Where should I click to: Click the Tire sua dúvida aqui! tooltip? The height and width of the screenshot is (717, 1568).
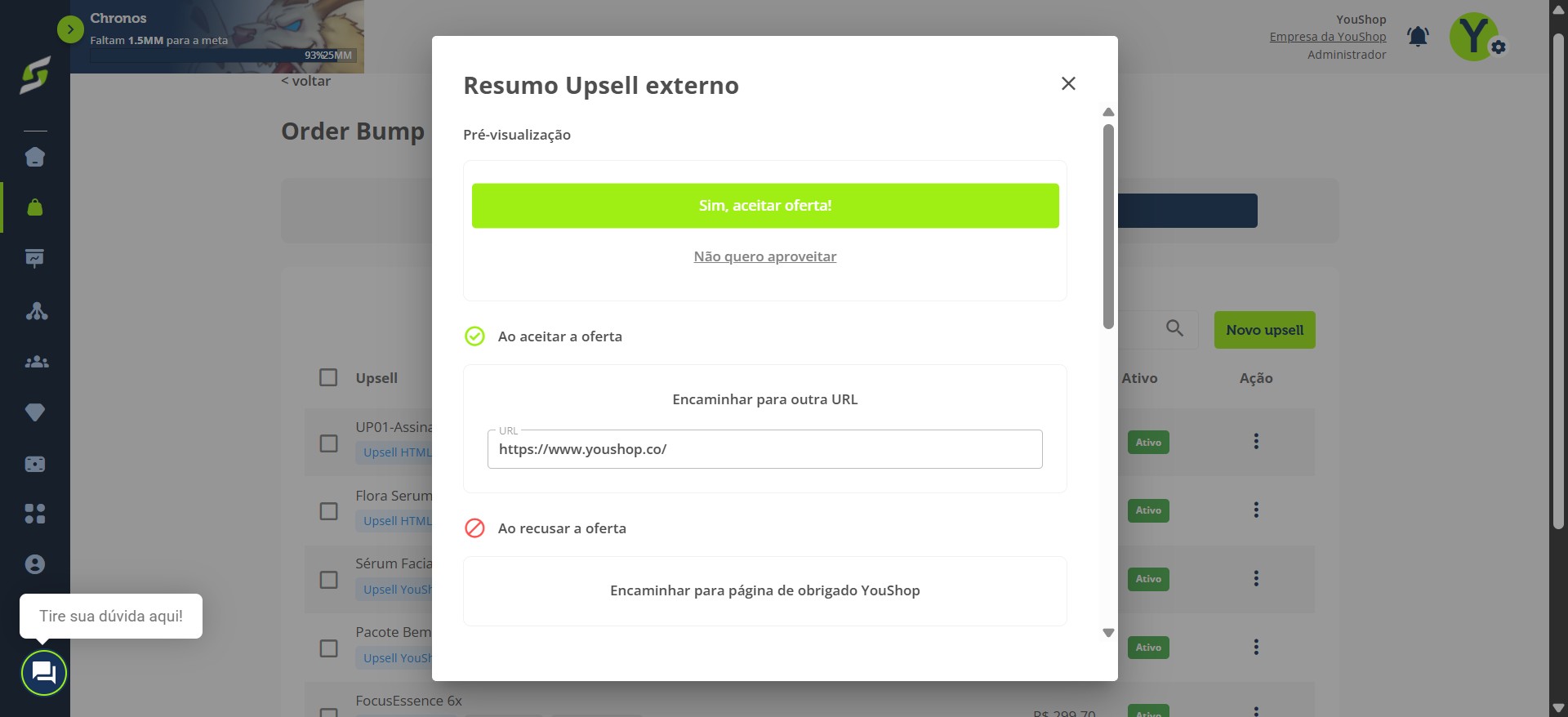tap(111, 617)
